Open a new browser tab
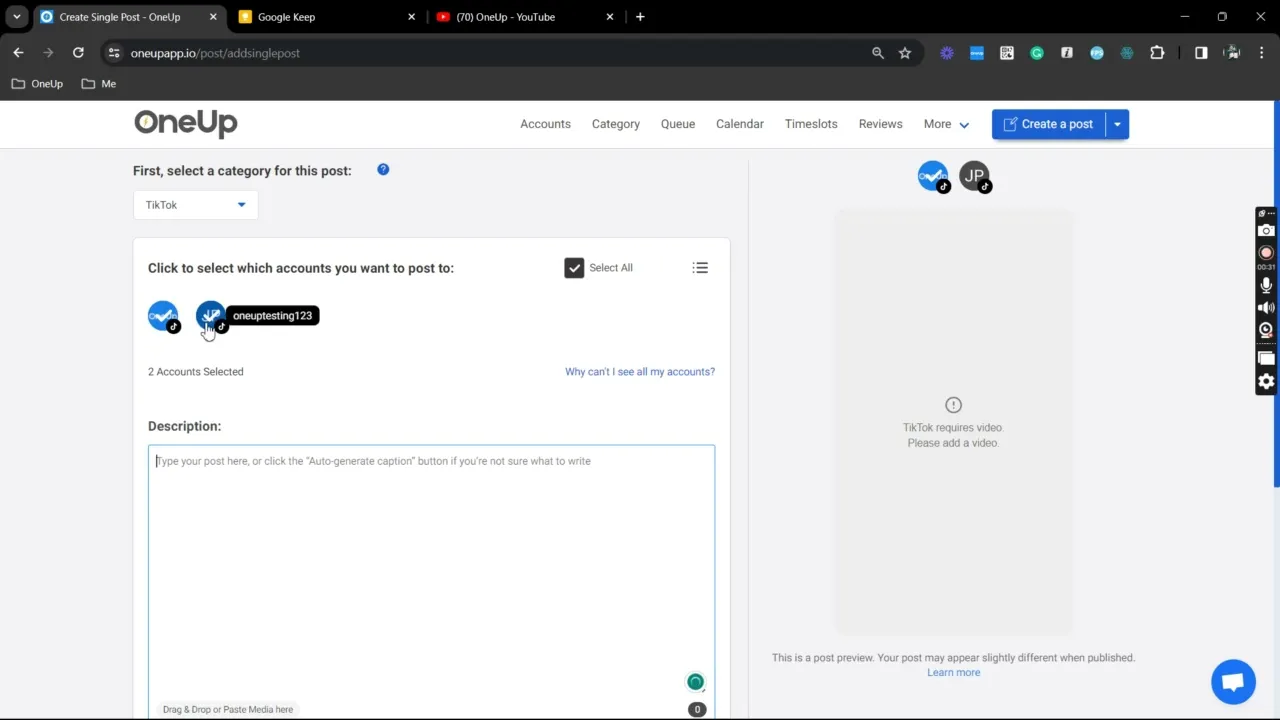Screen dimensions: 1280x720 pyautogui.click(x=640, y=17)
